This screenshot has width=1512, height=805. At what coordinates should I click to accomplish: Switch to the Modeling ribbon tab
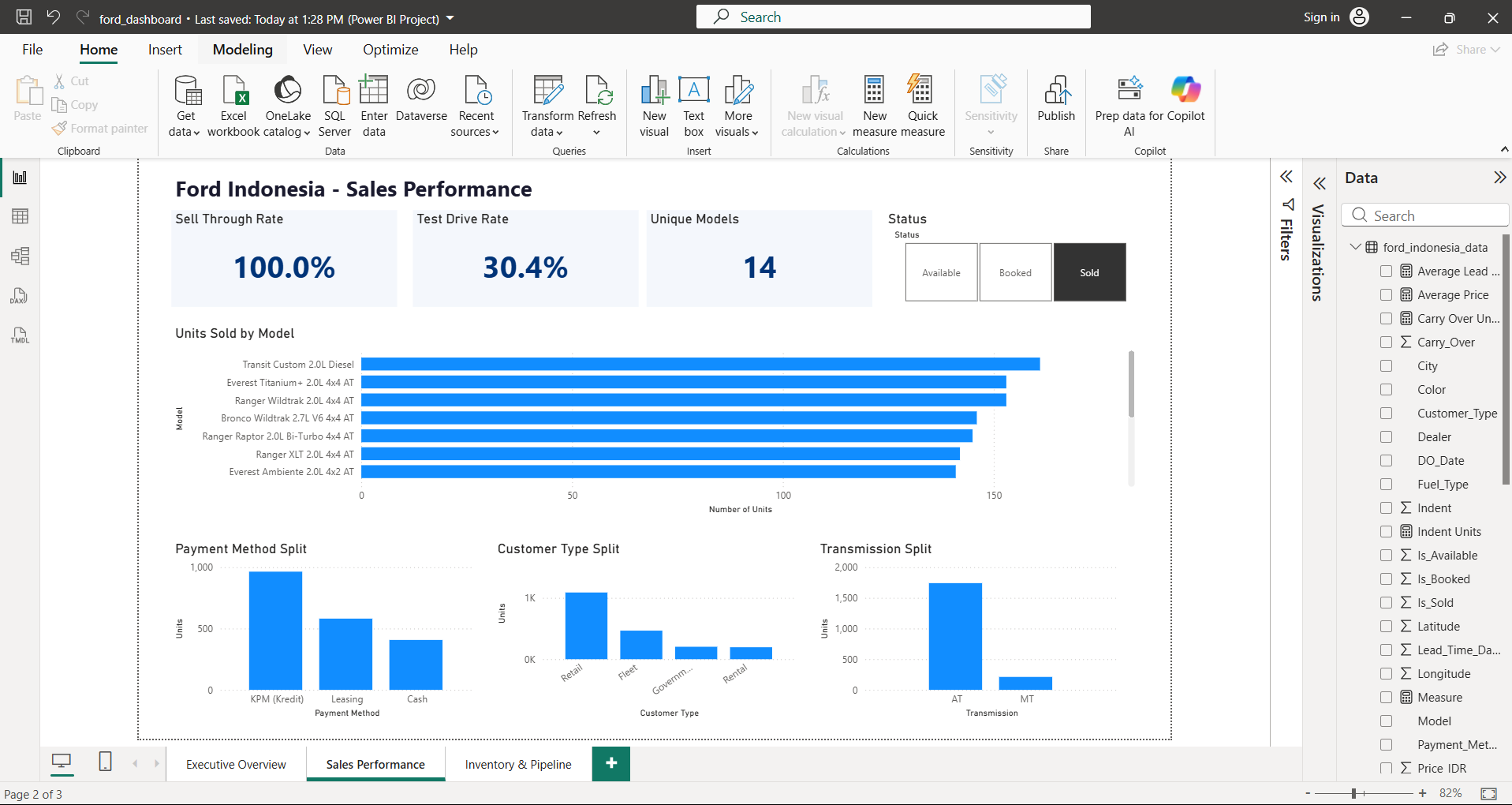coord(243,50)
